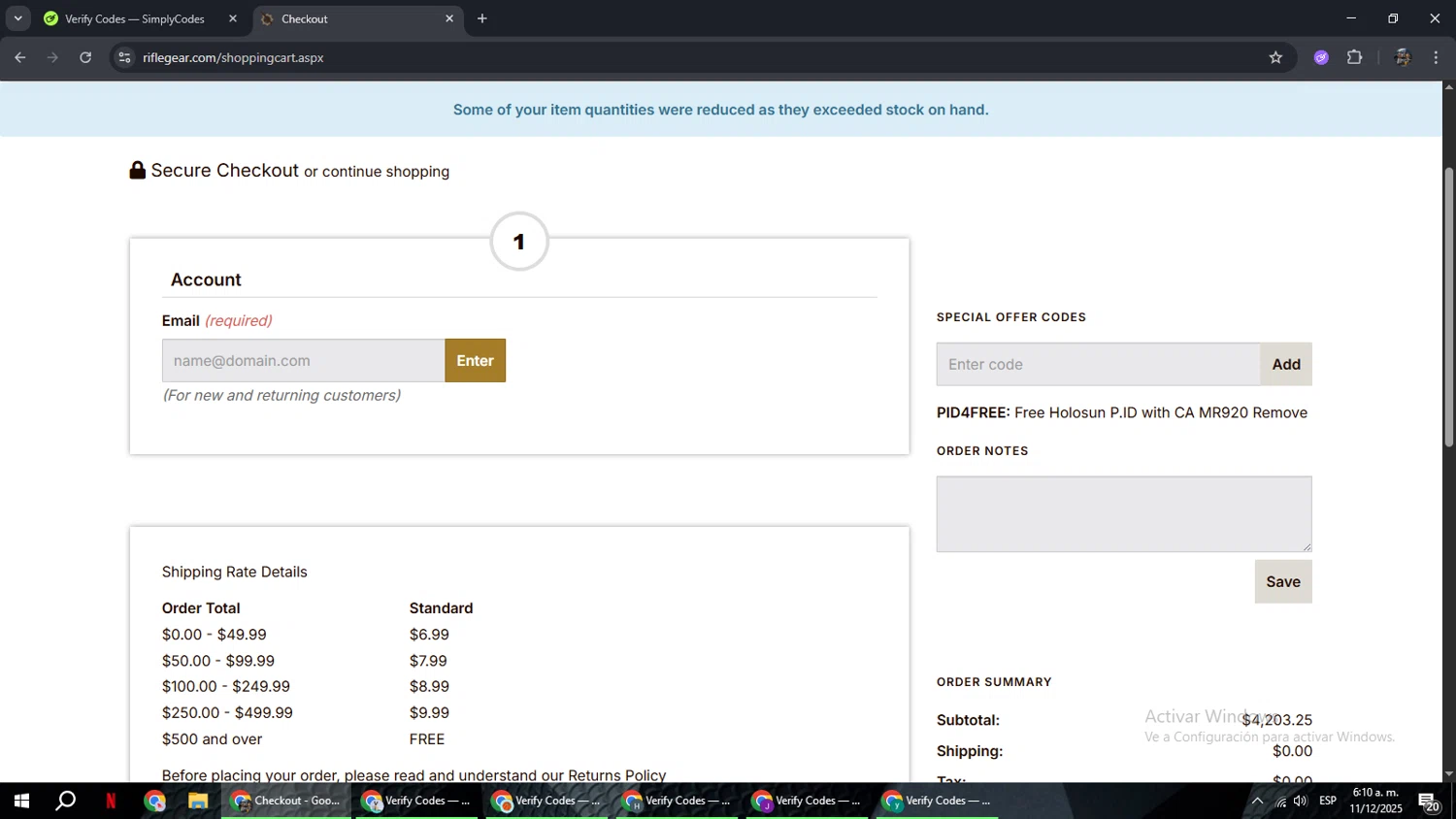1456x819 pixels.
Task: Open the Returns Policy link
Action: coord(617,775)
